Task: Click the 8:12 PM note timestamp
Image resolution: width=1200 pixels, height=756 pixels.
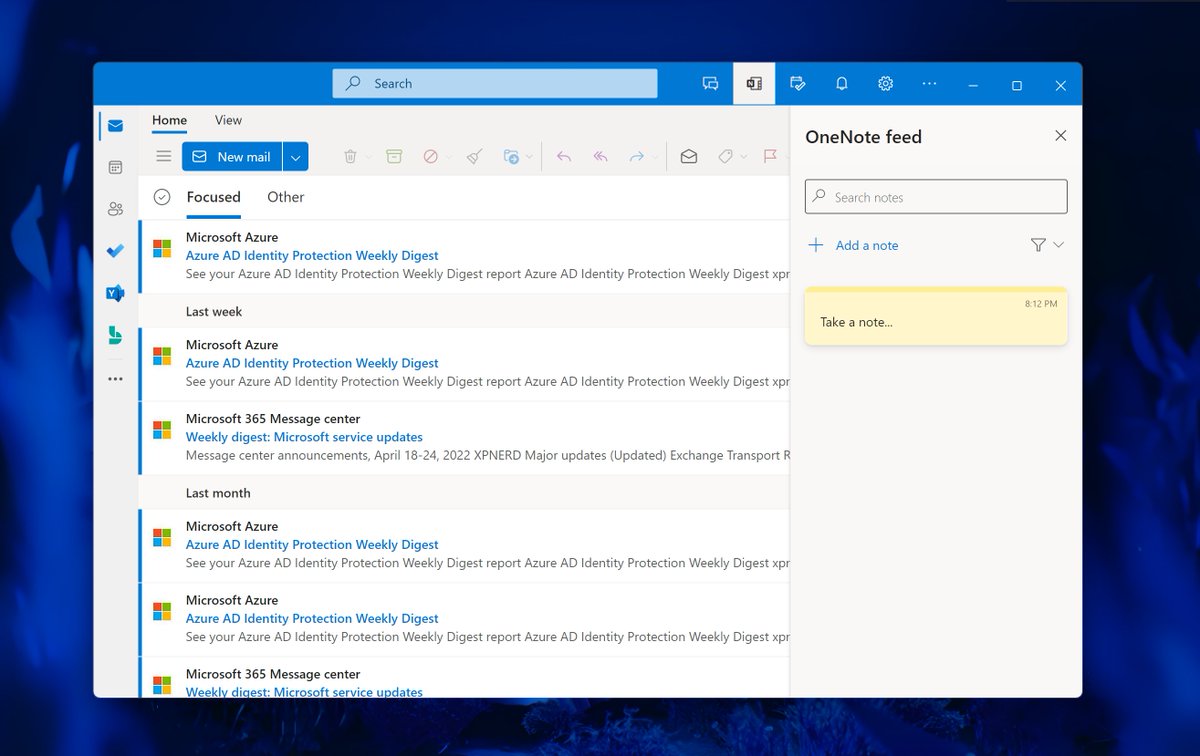Action: 1041,304
